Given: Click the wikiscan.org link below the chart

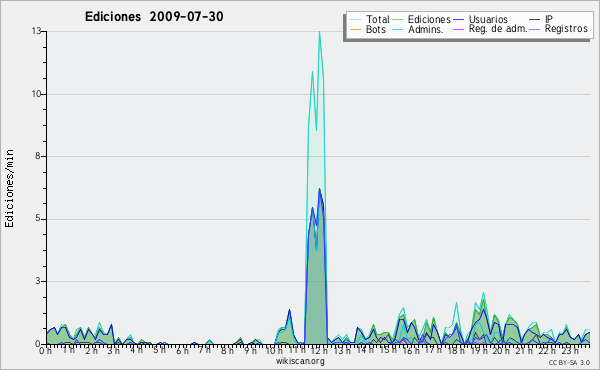Looking at the screenshot, I should click(300, 361).
